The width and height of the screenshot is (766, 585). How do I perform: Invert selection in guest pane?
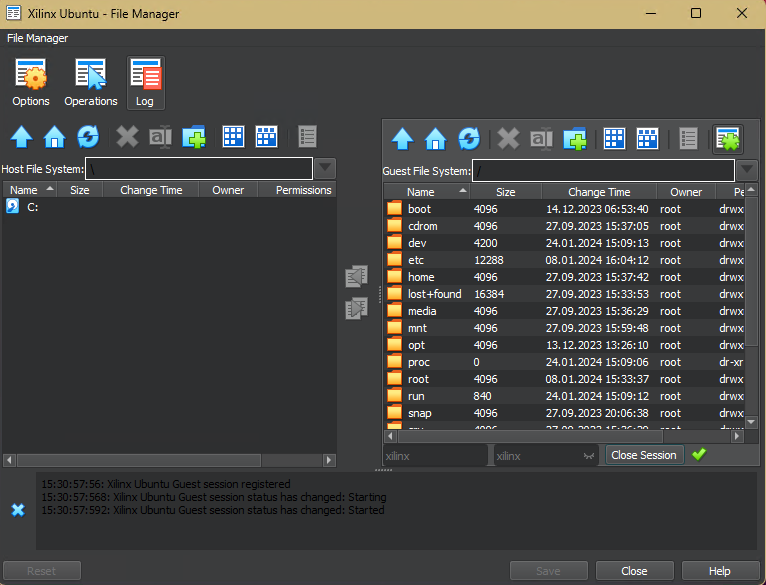click(x=647, y=139)
